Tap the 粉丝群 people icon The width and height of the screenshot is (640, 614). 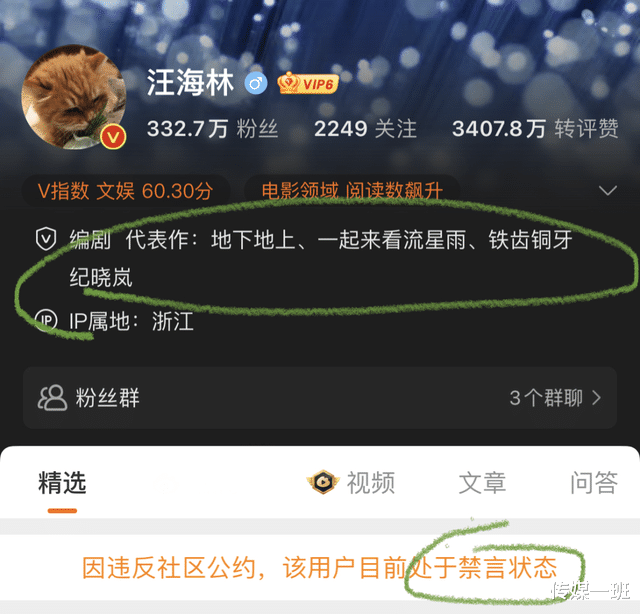[x=52, y=398]
